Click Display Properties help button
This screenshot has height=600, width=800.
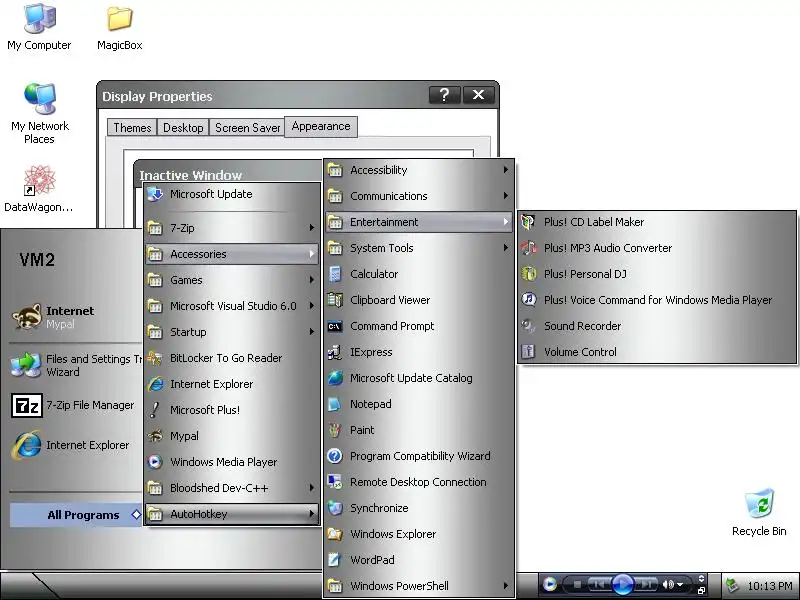444,95
